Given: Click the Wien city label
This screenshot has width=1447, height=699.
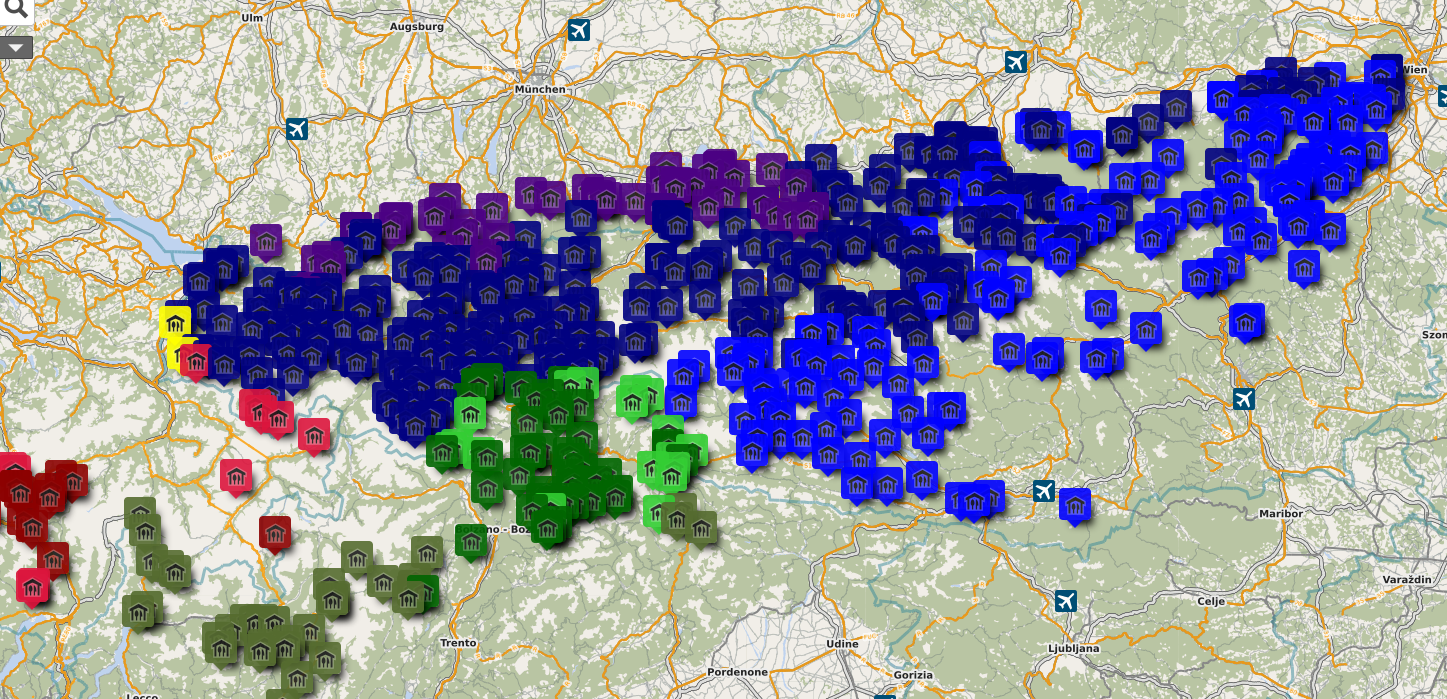Looking at the screenshot, I should coord(1415,69).
